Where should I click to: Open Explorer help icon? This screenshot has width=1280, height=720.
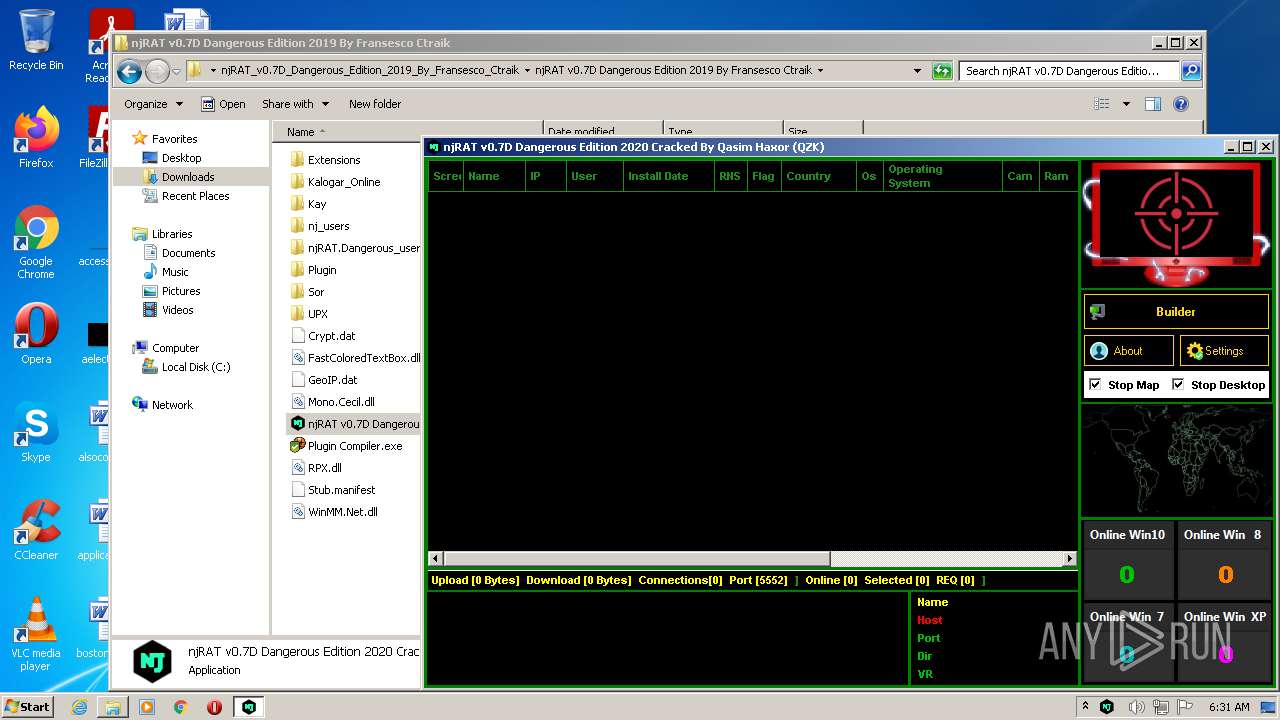[x=1181, y=104]
